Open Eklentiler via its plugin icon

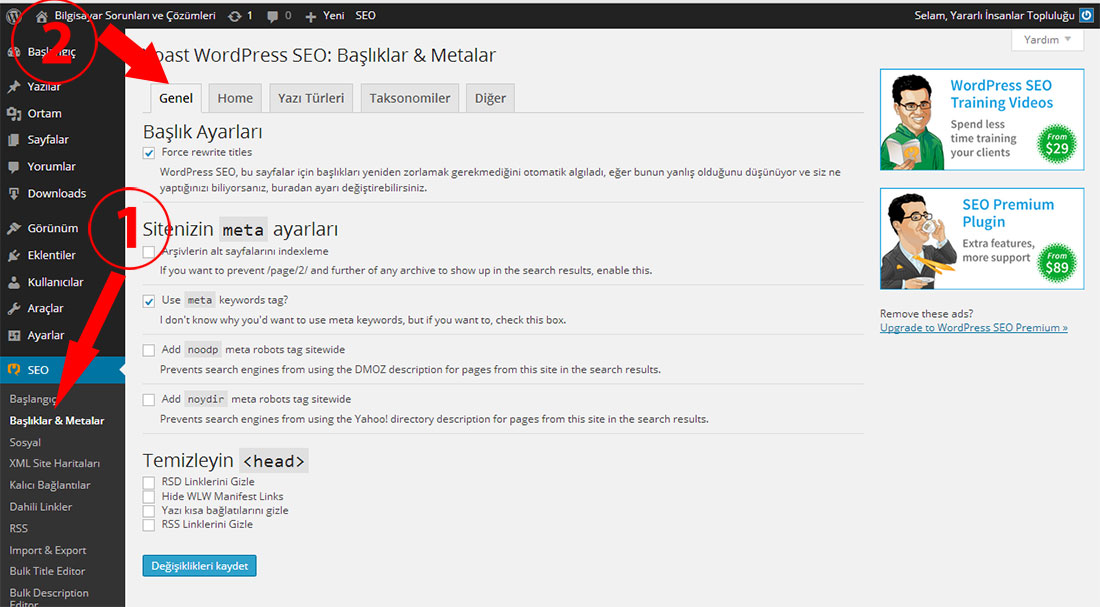13,255
